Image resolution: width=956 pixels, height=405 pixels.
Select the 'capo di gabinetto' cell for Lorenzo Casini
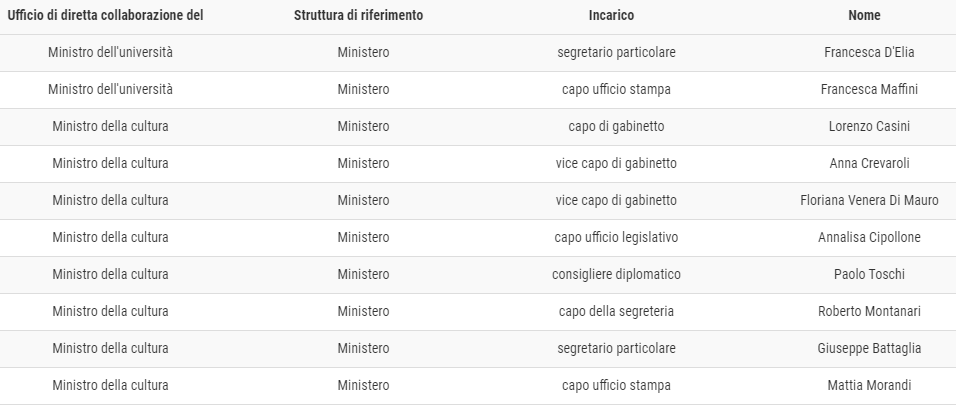[x=616, y=126]
